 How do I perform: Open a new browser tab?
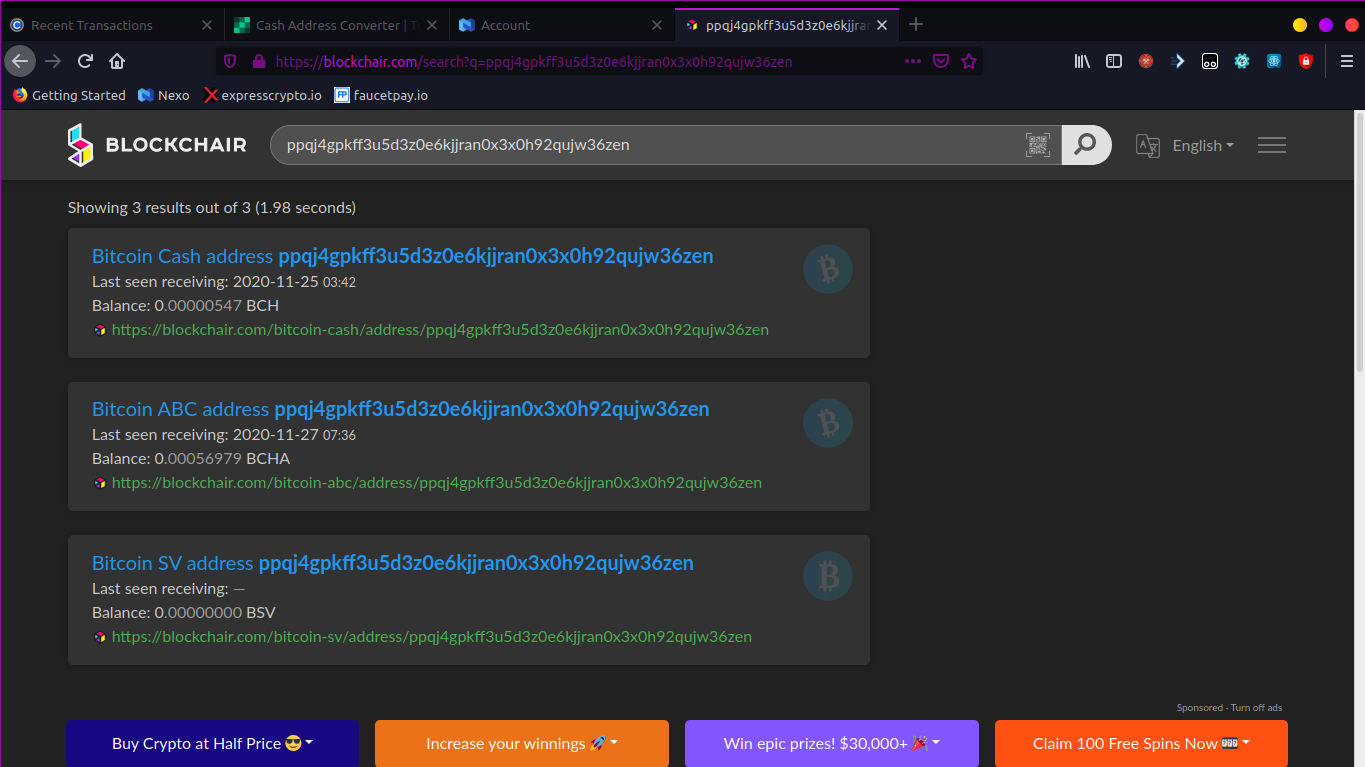[x=916, y=25]
